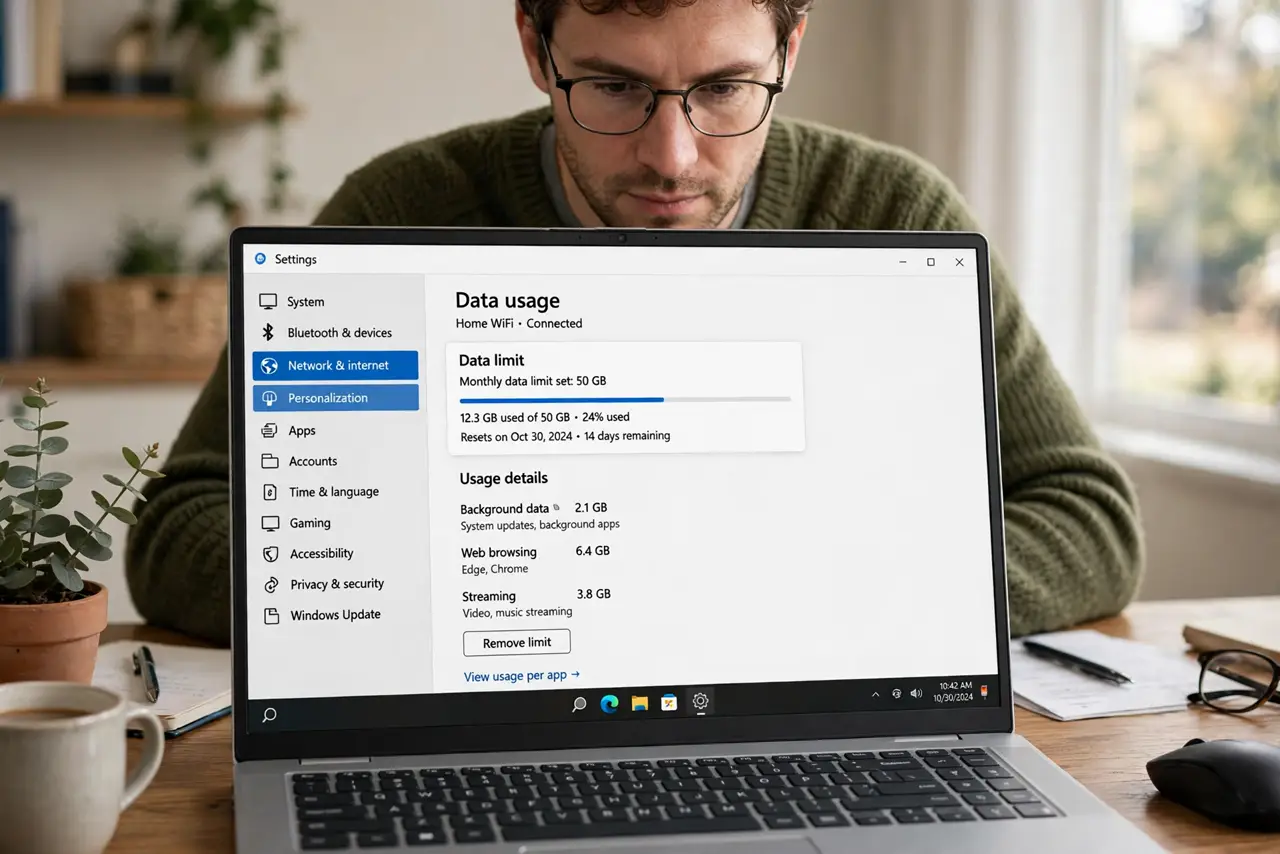Click the volume speaker icon in the tray

pyautogui.click(x=915, y=693)
